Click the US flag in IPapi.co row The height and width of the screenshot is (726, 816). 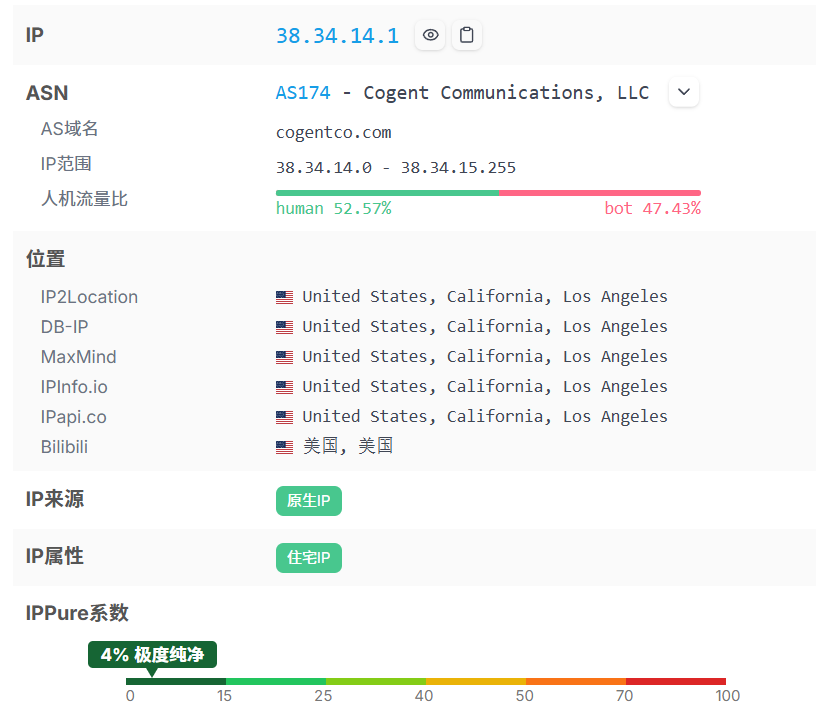coord(285,417)
